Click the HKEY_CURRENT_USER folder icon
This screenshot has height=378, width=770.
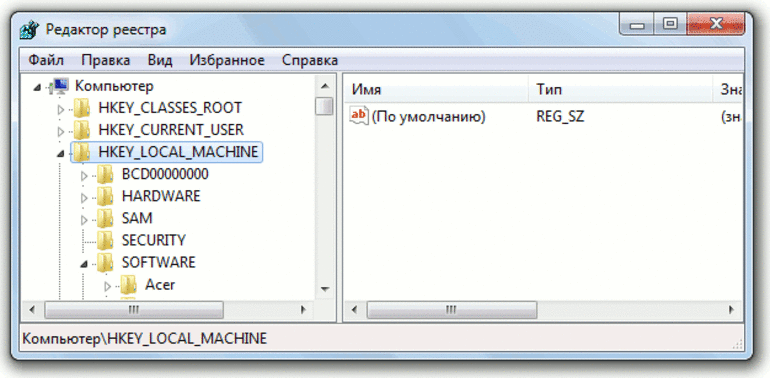point(82,131)
